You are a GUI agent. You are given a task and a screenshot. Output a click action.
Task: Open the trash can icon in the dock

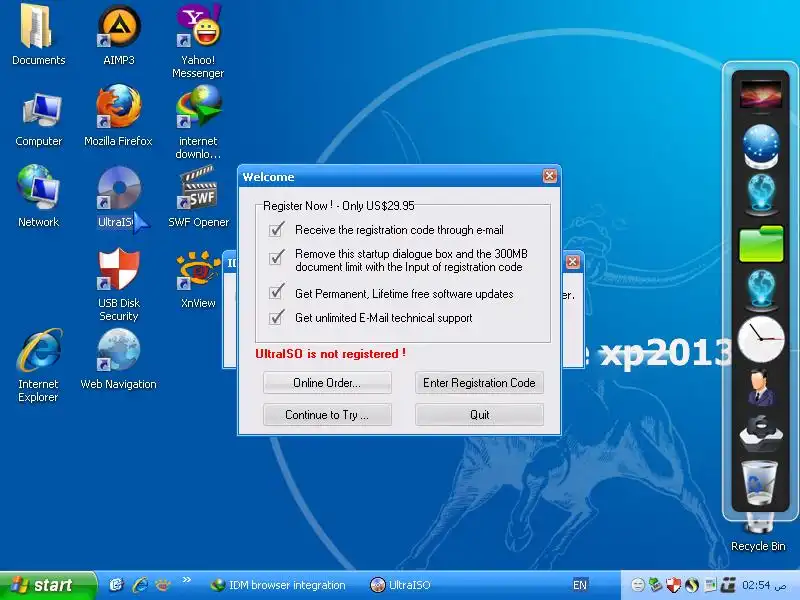(759, 483)
